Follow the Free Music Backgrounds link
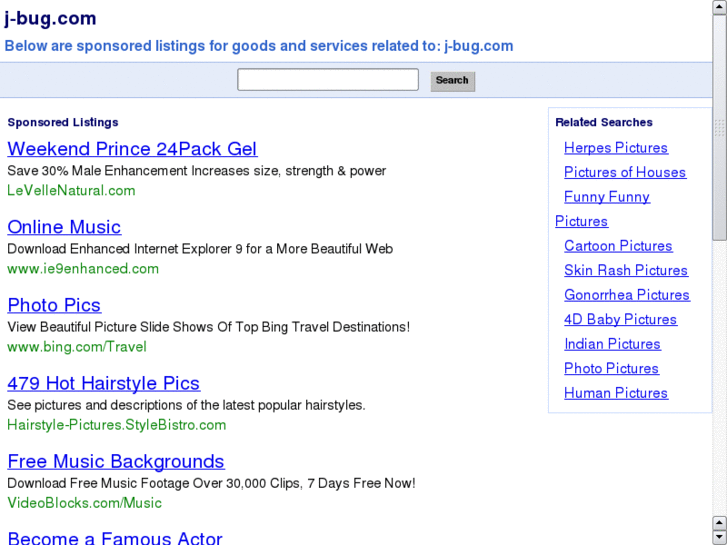The height and width of the screenshot is (545, 727). [116, 461]
